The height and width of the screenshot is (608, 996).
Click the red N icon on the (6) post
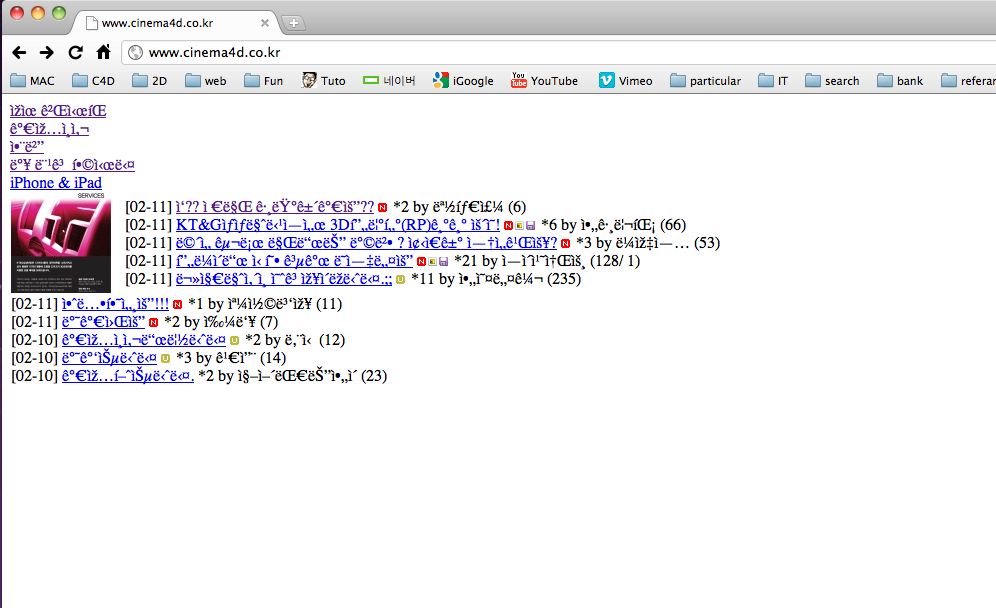pyautogui.click(x=382, y=208)
